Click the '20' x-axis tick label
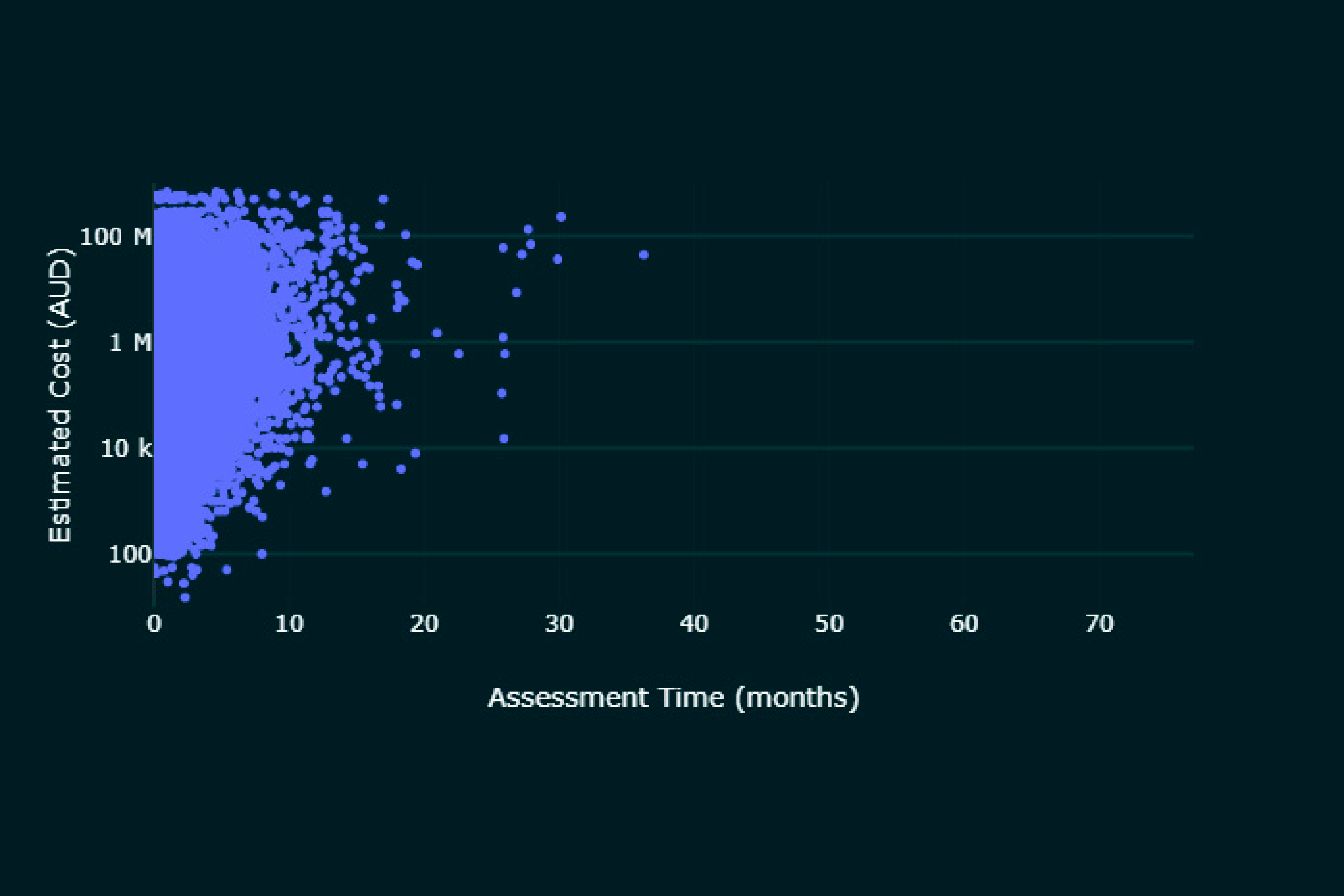Image resolution: width=1344 pixels, height=896 pixels. pyautogui.click(x=424, y=624)
